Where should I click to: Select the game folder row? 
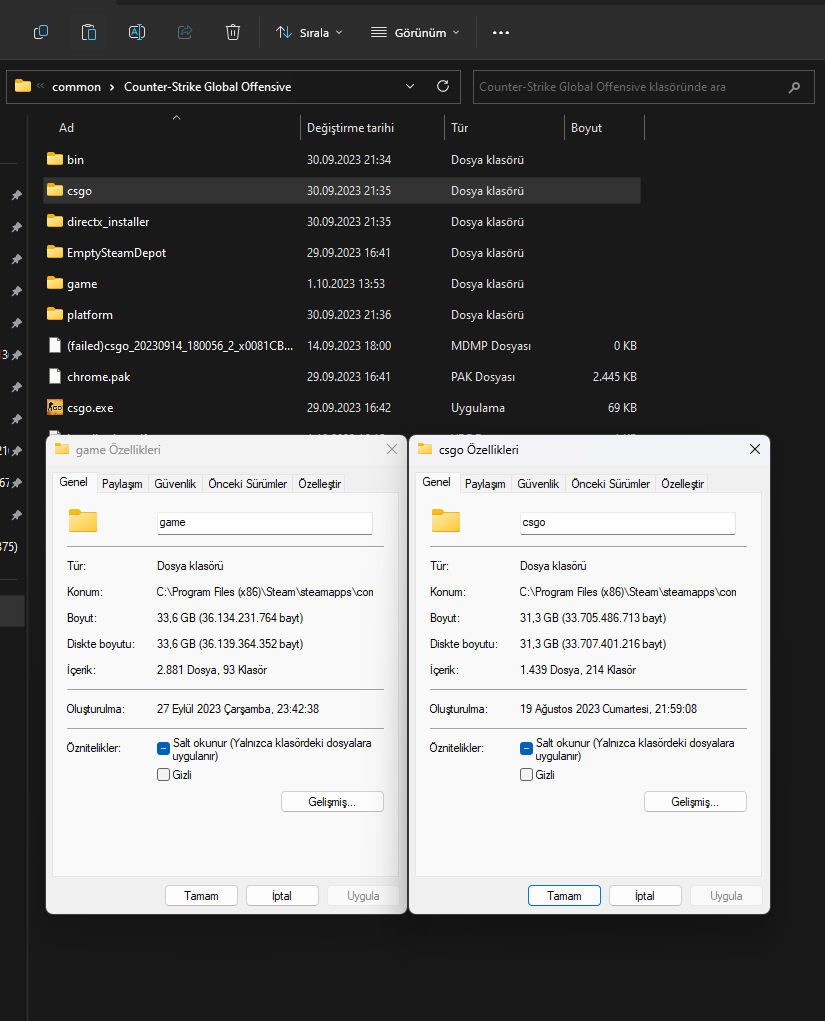(342, 283)
